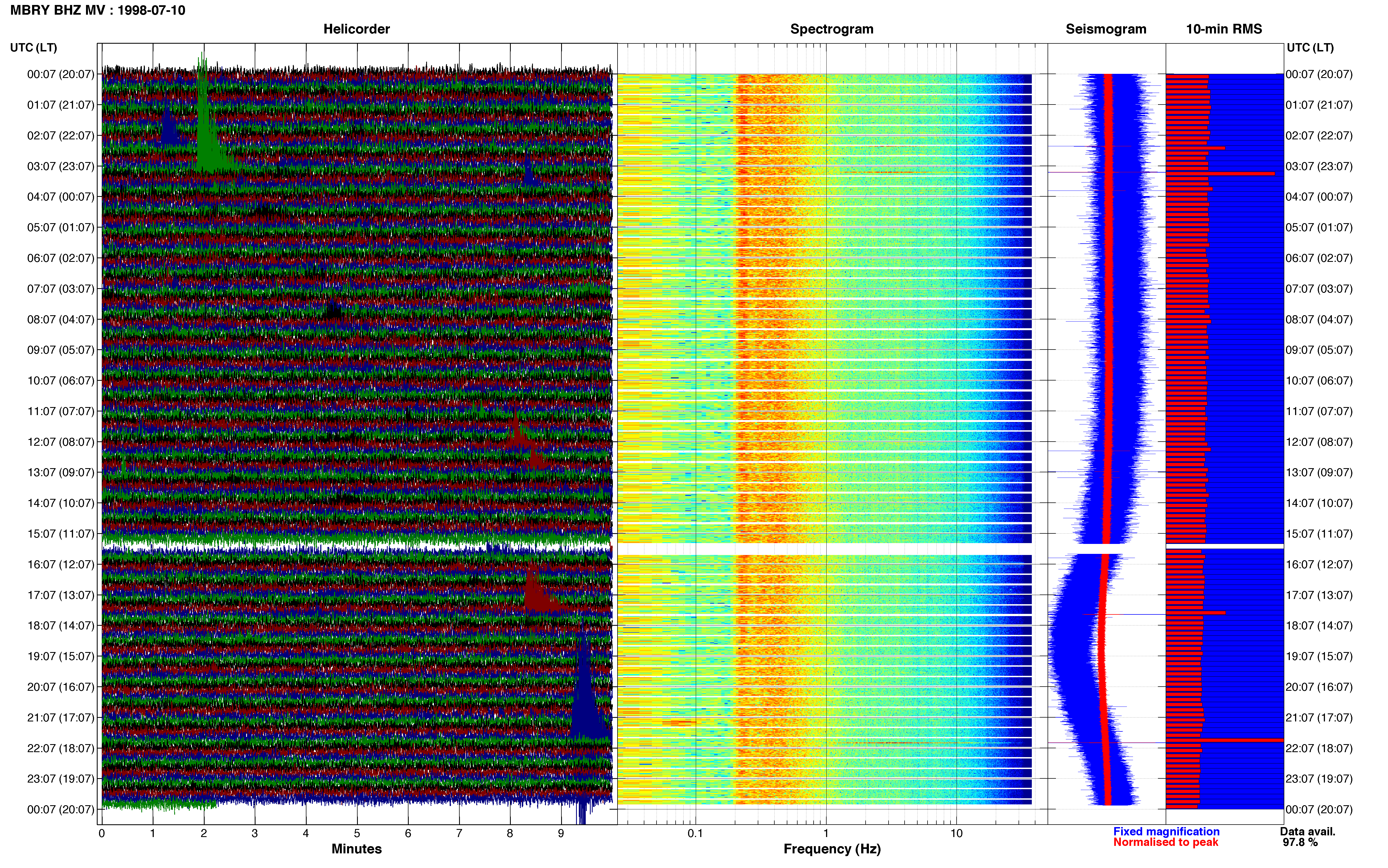The width and height of the screenshot is (1388, 868).
Task: Click the Minutes axis title
Action: point(356,848)
